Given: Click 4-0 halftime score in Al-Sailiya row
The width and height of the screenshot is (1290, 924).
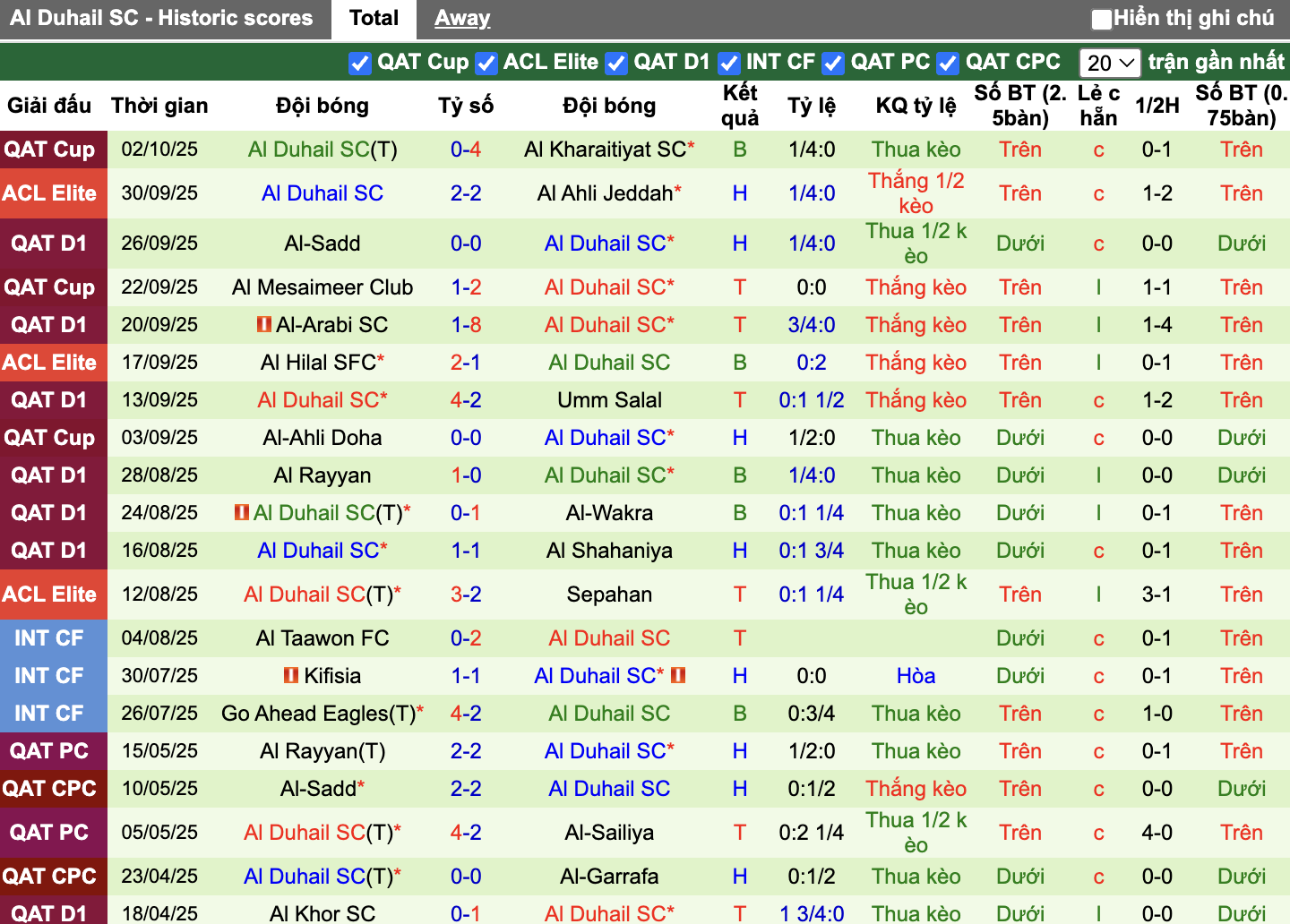Looking at the screenshot, I should pos(1157,833).
